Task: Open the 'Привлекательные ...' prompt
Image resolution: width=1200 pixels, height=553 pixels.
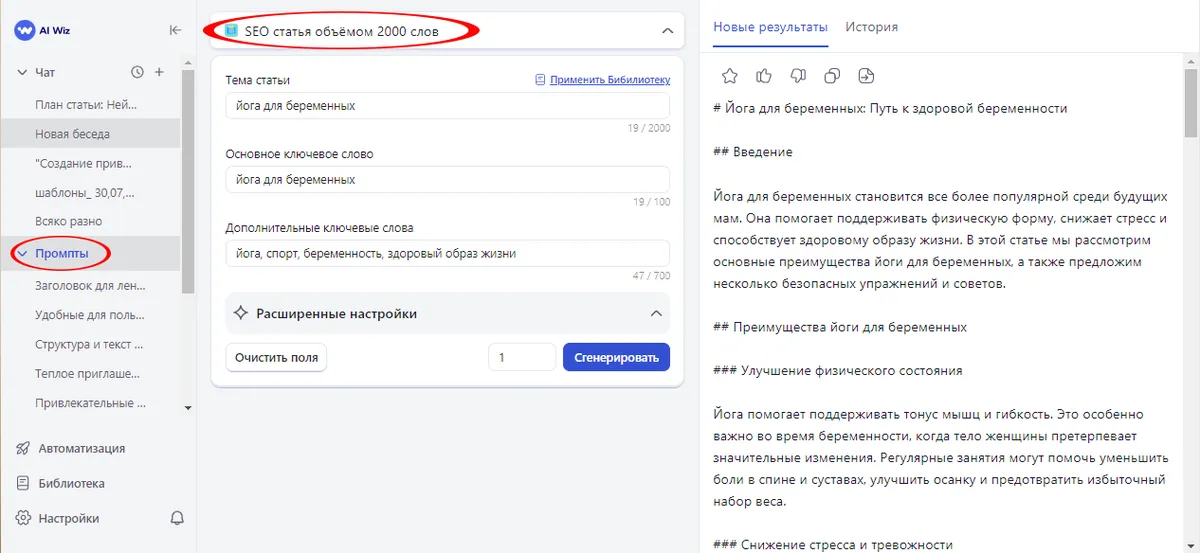Action: (x=90, y=403)
